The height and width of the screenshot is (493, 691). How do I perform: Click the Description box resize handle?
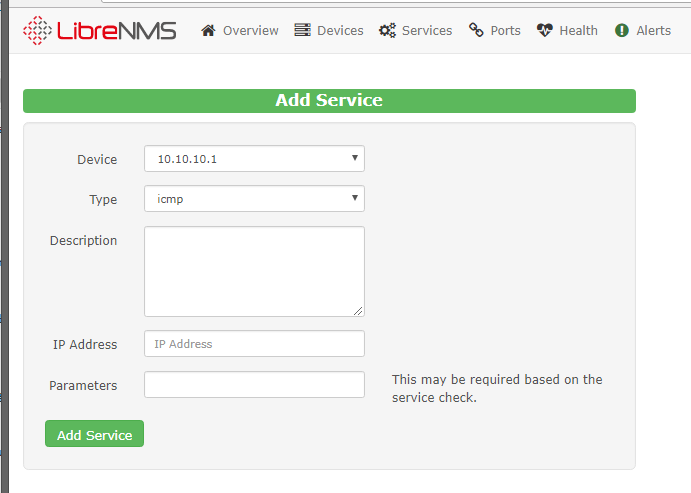pyautogui.click(x=359, y=311)
